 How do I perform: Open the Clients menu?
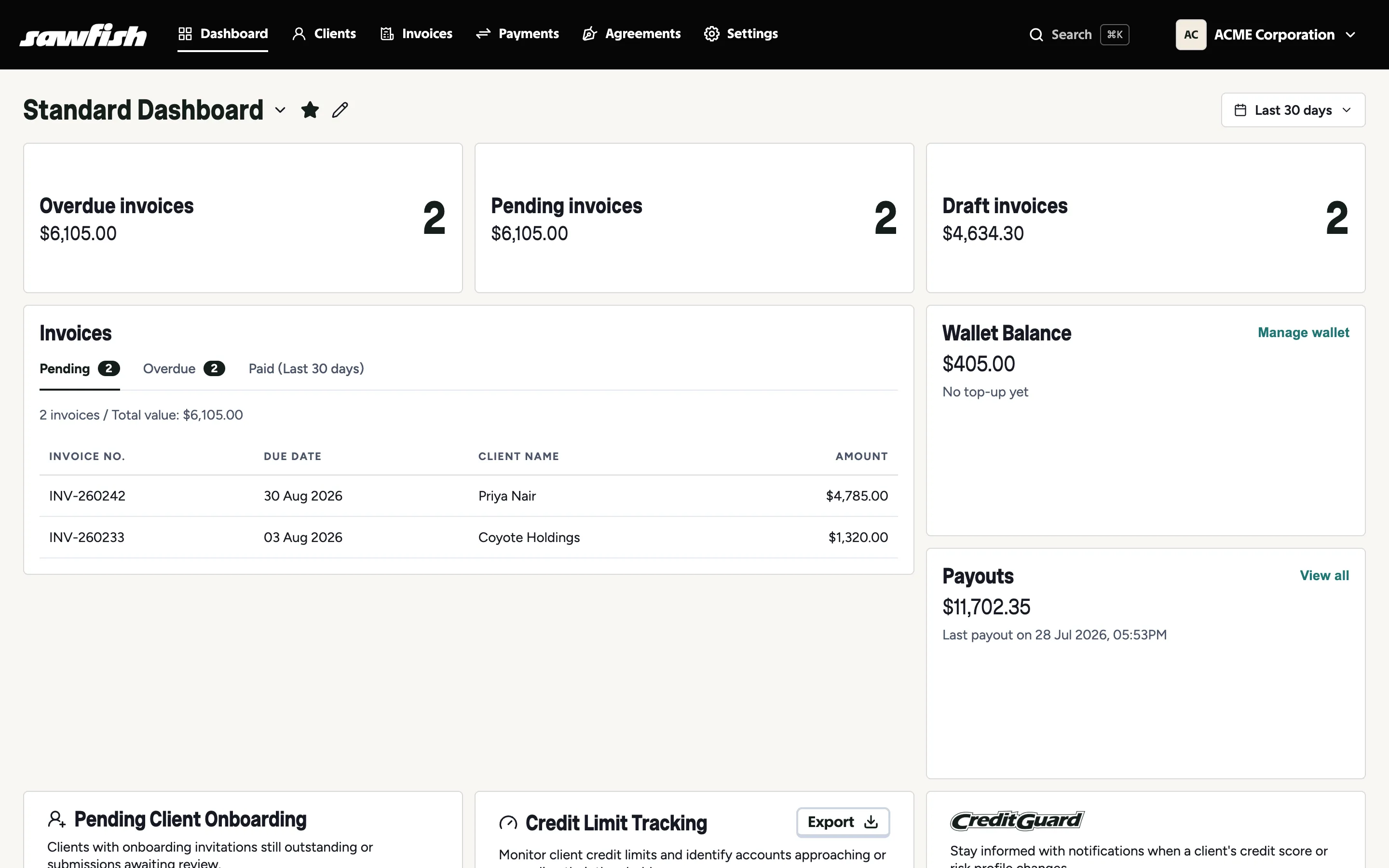coord(324,34)
